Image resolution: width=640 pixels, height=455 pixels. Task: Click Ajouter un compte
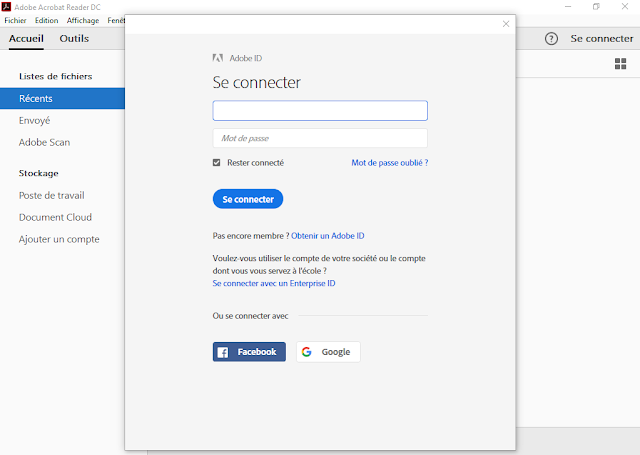(x=59, y=239)
